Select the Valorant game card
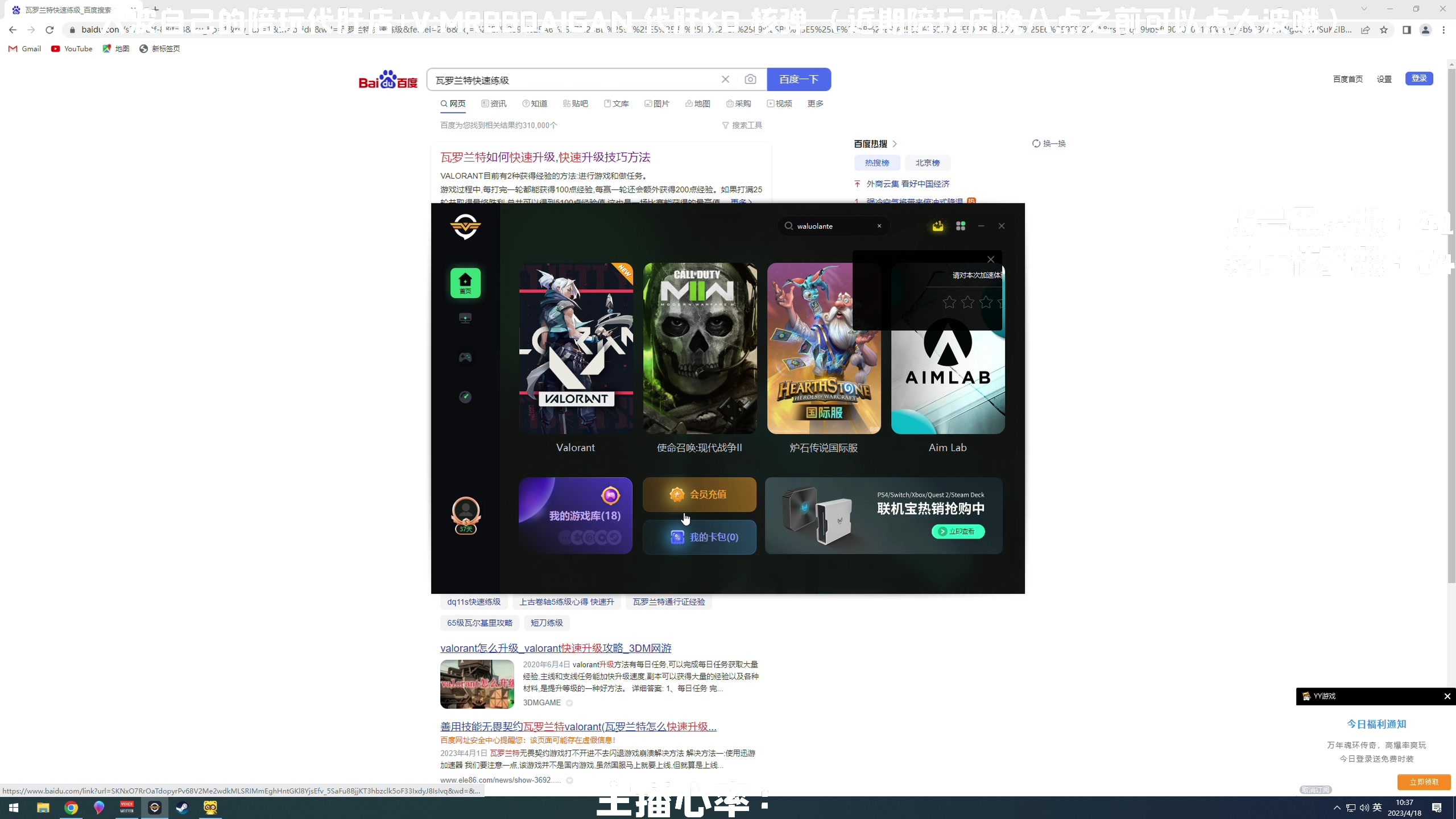 [576, 348]
